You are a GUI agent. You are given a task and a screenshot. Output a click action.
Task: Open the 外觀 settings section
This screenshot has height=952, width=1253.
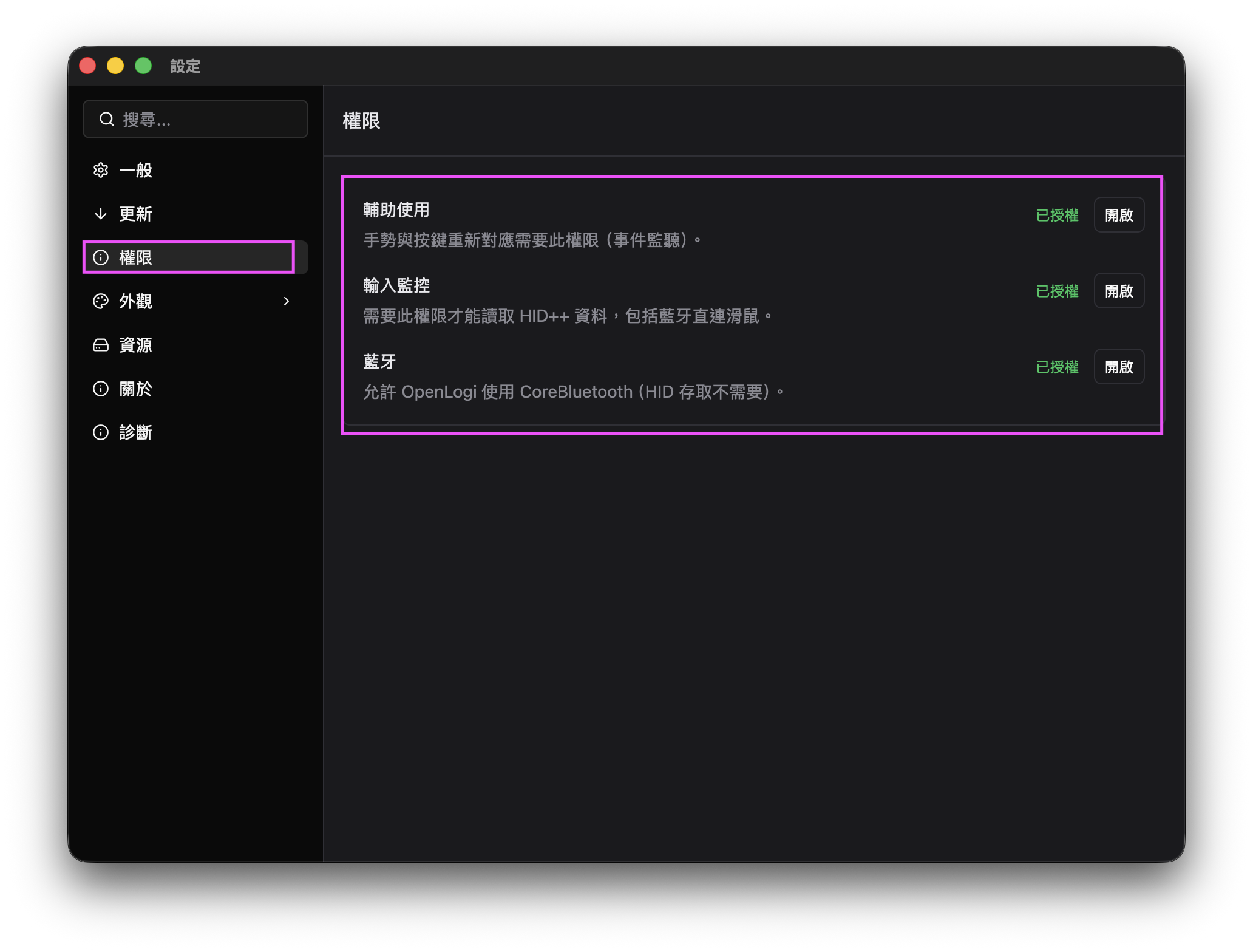pos(195,301)
